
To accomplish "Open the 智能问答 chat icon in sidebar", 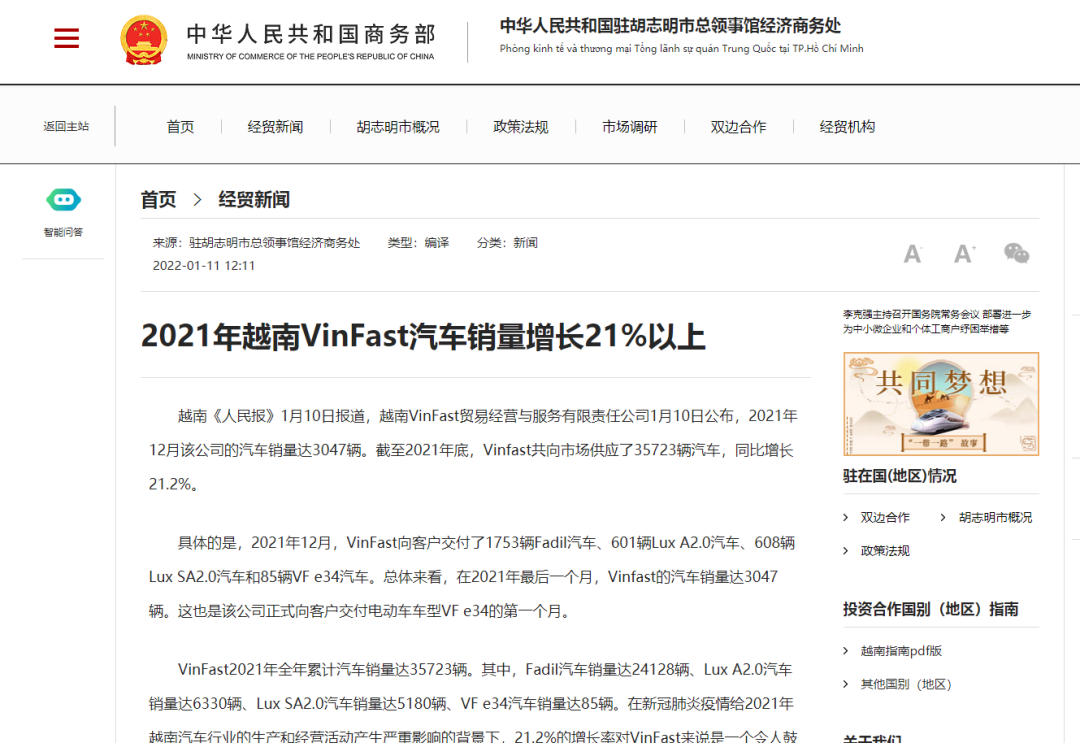I will pyautogui.click(x=63, y=199).
